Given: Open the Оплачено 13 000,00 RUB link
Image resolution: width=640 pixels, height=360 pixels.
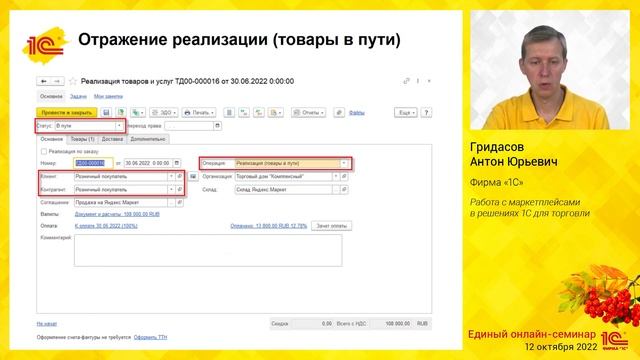Looking at the screenshot, I should pyautogui.click(x=269, y=226).
